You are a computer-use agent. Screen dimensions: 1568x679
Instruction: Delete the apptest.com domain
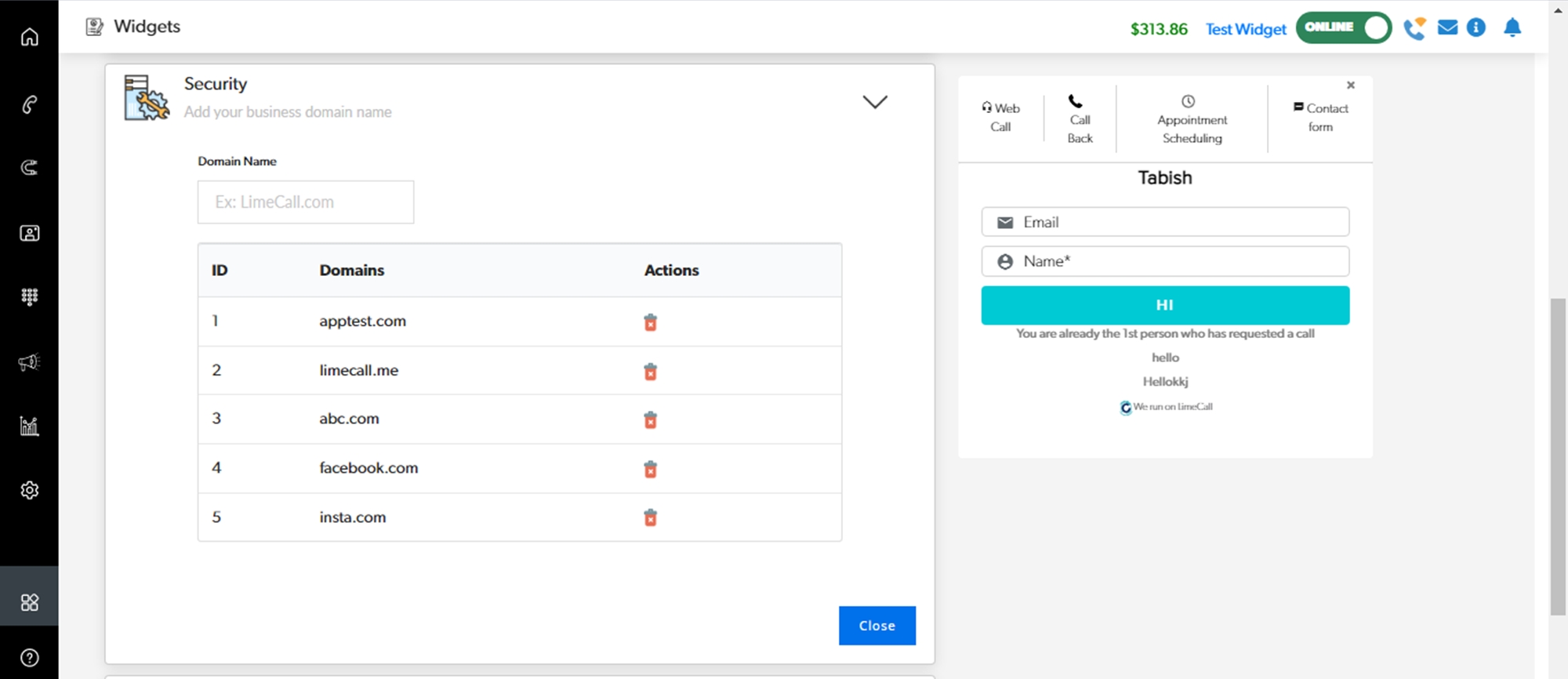pos(650,322)
